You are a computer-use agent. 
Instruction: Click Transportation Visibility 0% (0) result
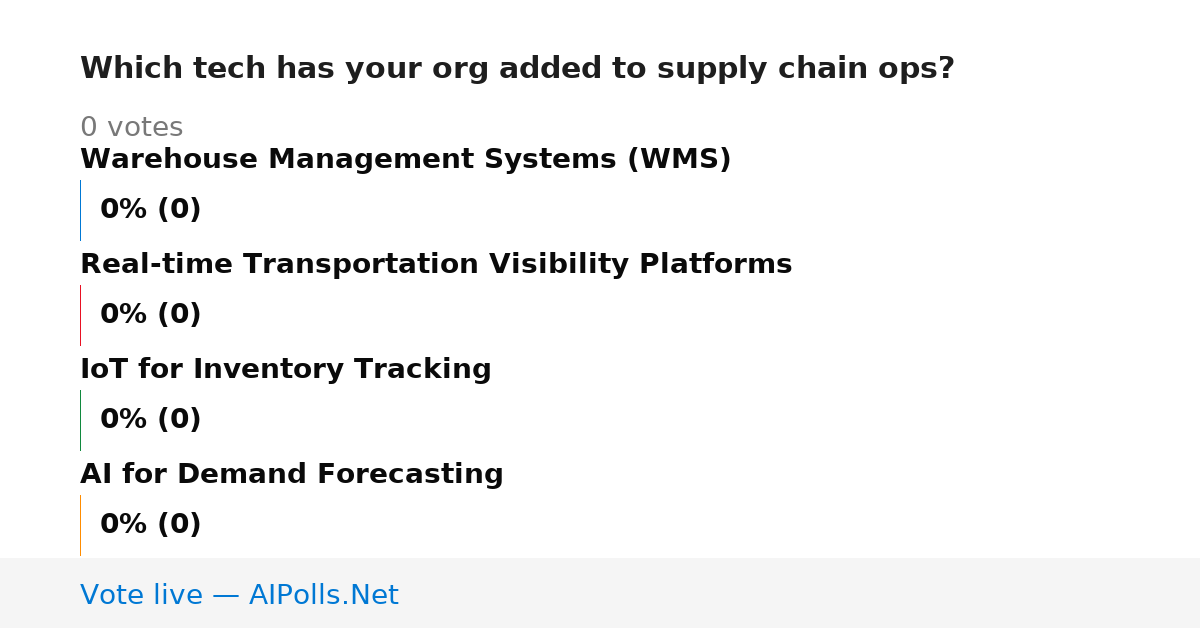tap(151, 315)
